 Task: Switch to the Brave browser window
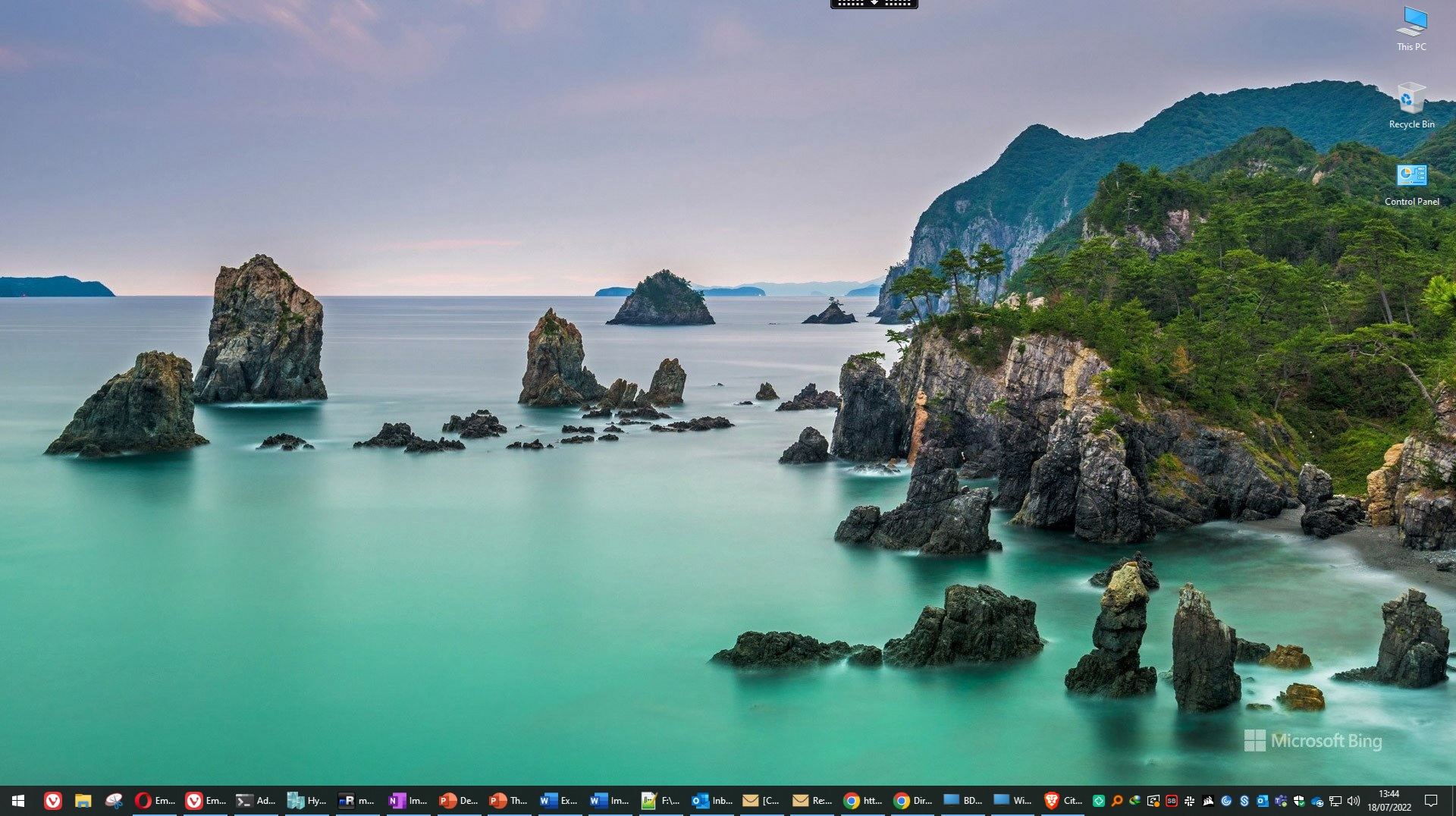coord(1063,801)
